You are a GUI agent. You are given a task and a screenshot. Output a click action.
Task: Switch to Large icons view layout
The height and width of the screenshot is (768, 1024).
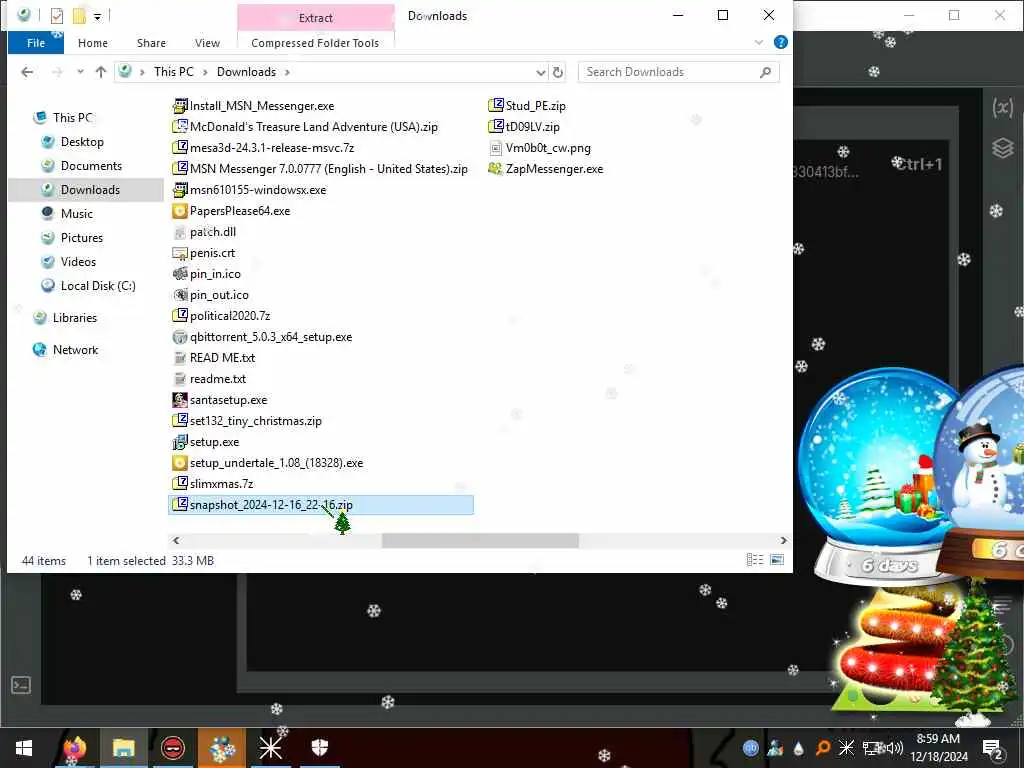777,560
